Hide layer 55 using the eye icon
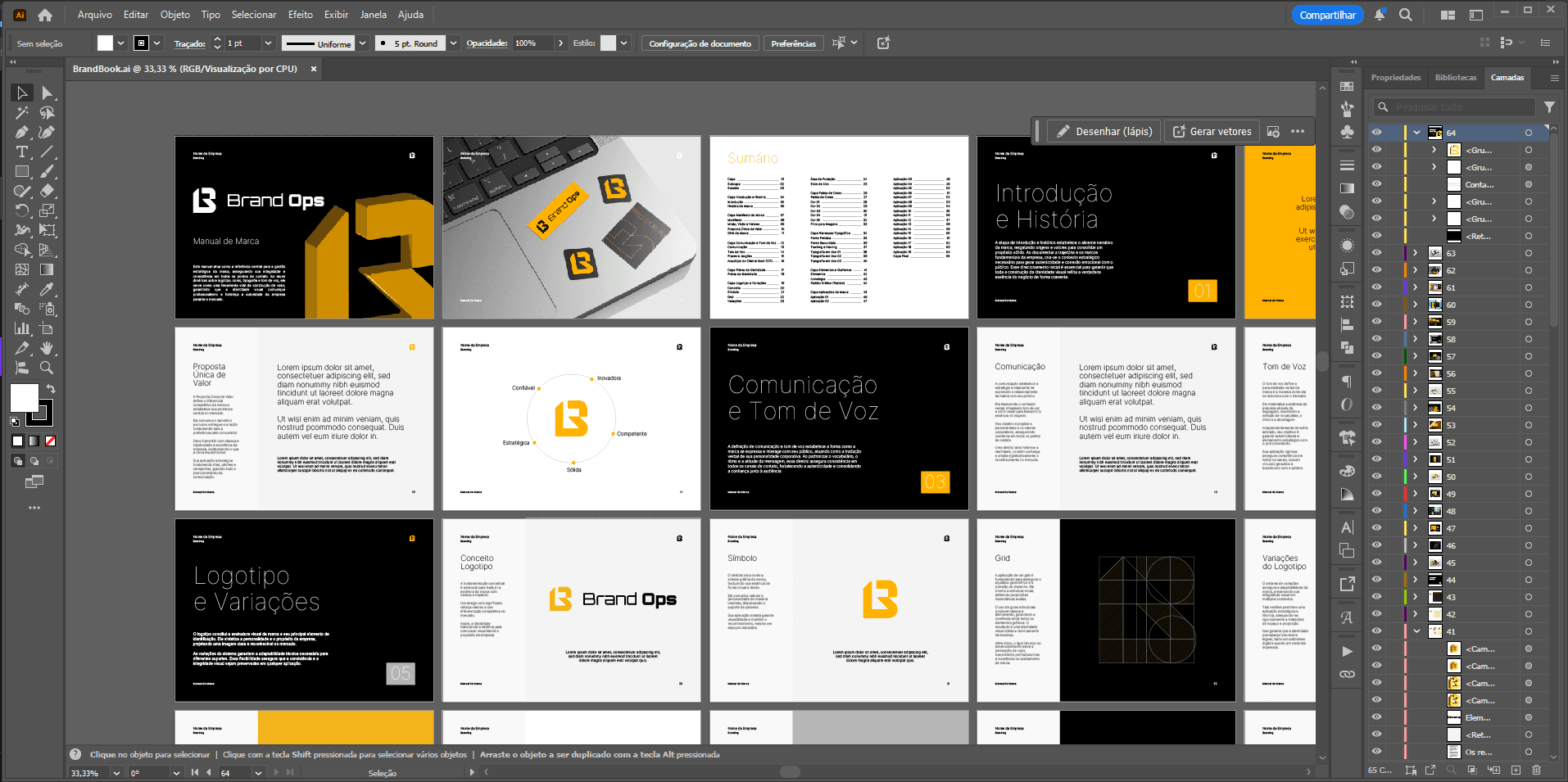Screen dimensions: 1568x782 tap(1377, 391)
